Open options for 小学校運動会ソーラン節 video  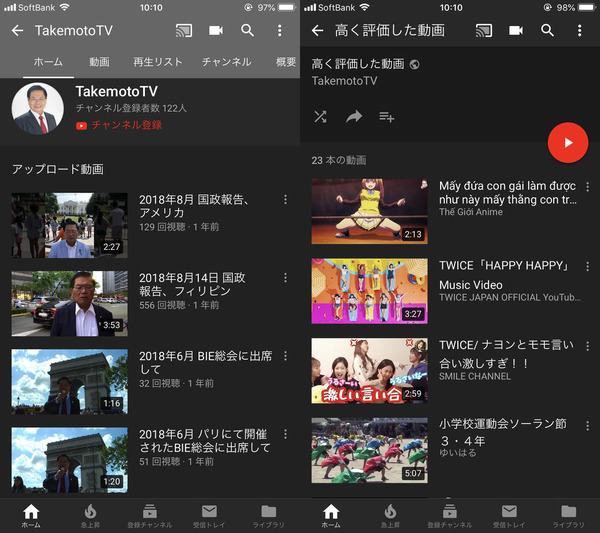coord(588,425)
